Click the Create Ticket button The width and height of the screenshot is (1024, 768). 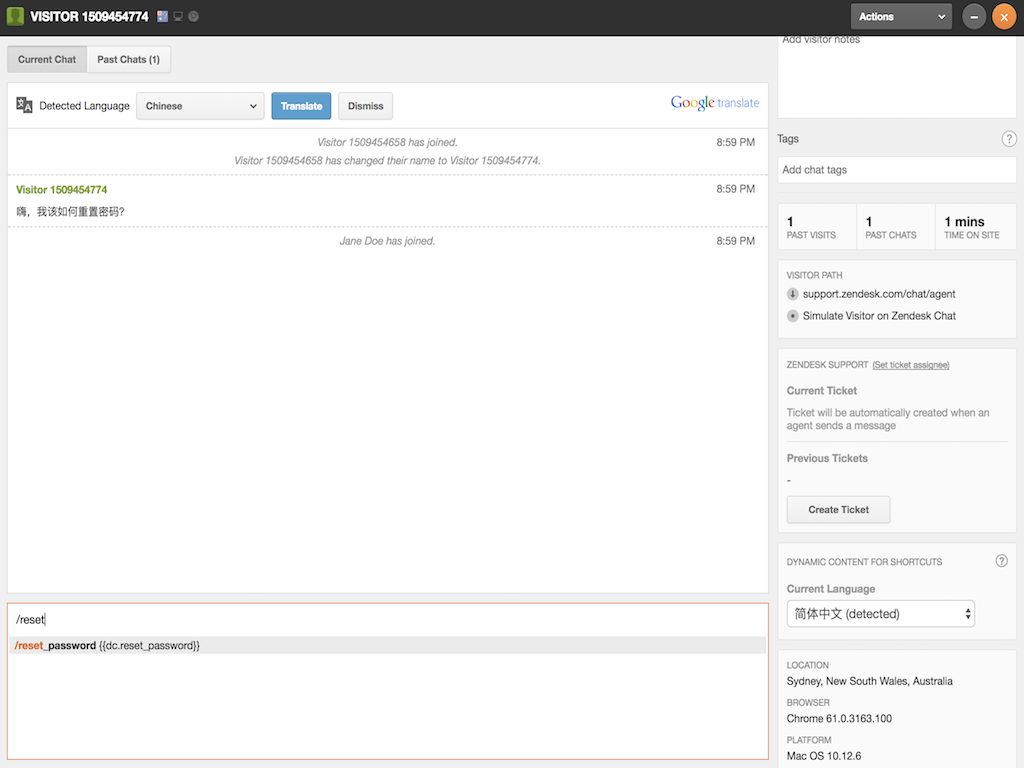[x=838, y=510]
